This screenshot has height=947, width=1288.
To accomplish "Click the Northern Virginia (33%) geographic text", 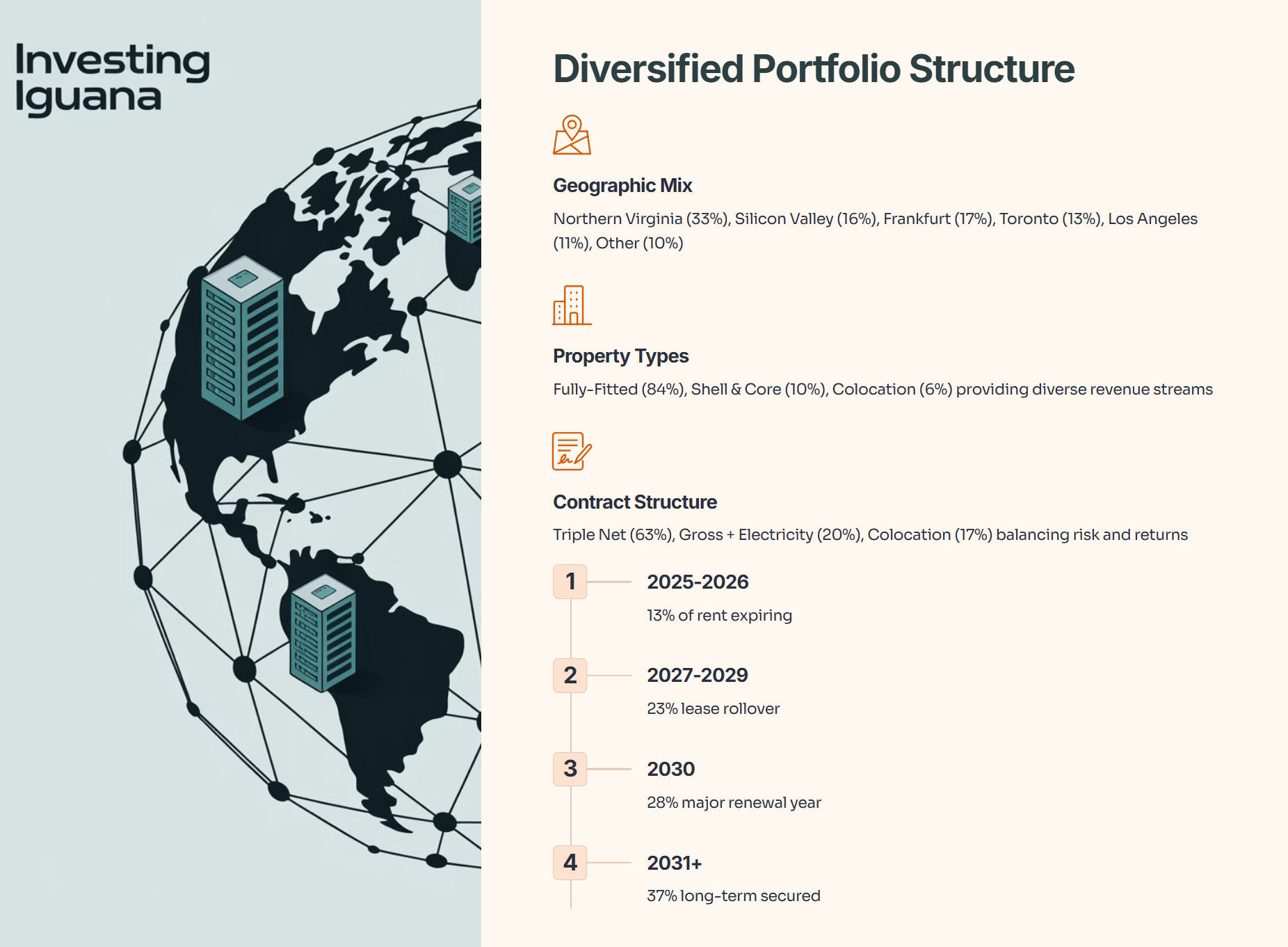I will tap(875, 231).
